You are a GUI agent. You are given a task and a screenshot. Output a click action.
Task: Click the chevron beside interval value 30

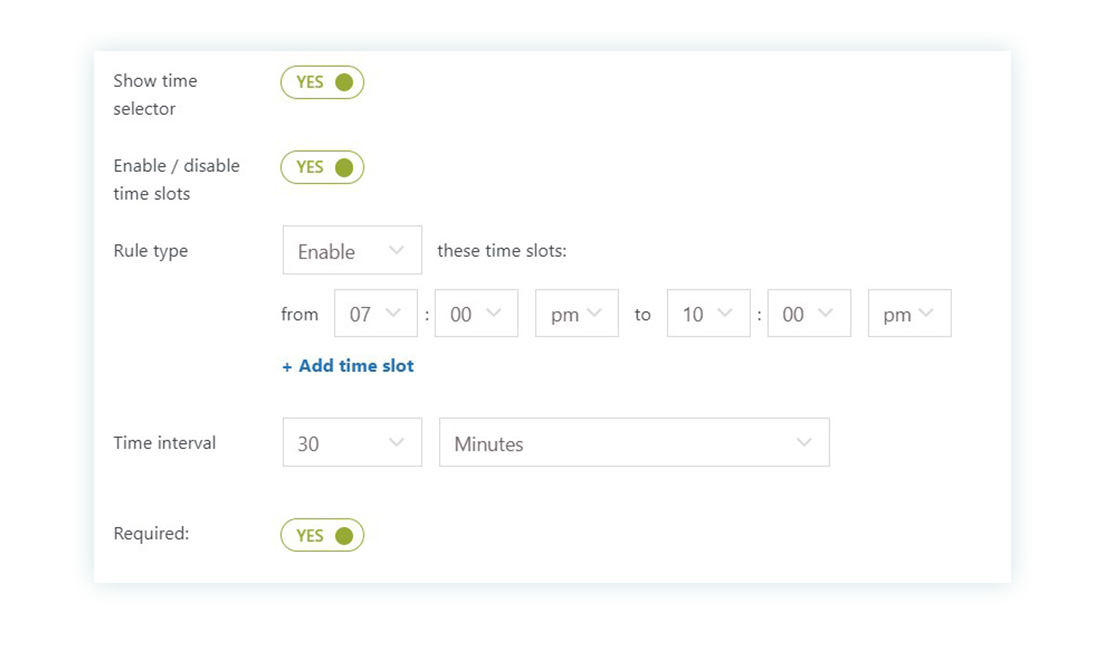(x=396, y=443)
